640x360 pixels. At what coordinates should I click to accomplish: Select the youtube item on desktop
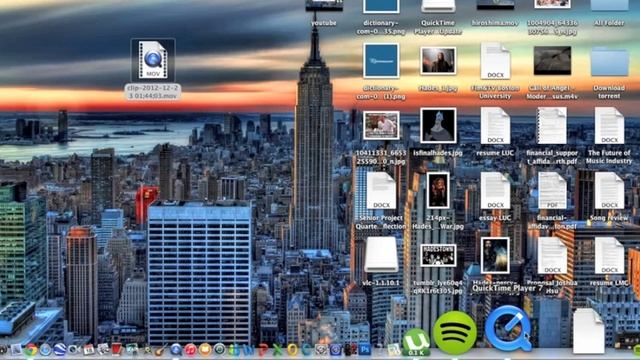pyautogui.click(x=324, y=5)
